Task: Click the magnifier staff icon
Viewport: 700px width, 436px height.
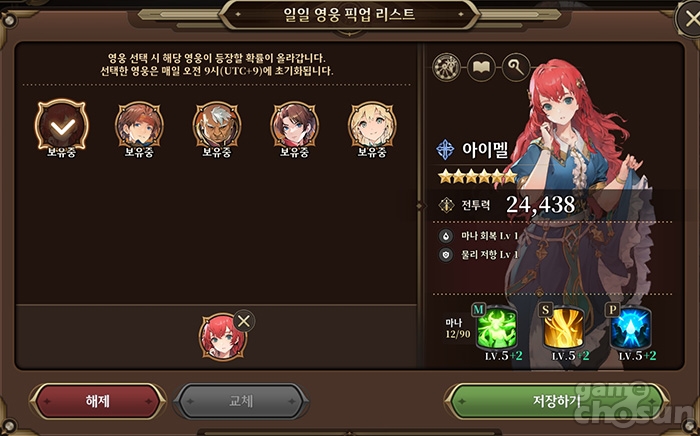Action: pyautogui.click(x=516, y=67)
